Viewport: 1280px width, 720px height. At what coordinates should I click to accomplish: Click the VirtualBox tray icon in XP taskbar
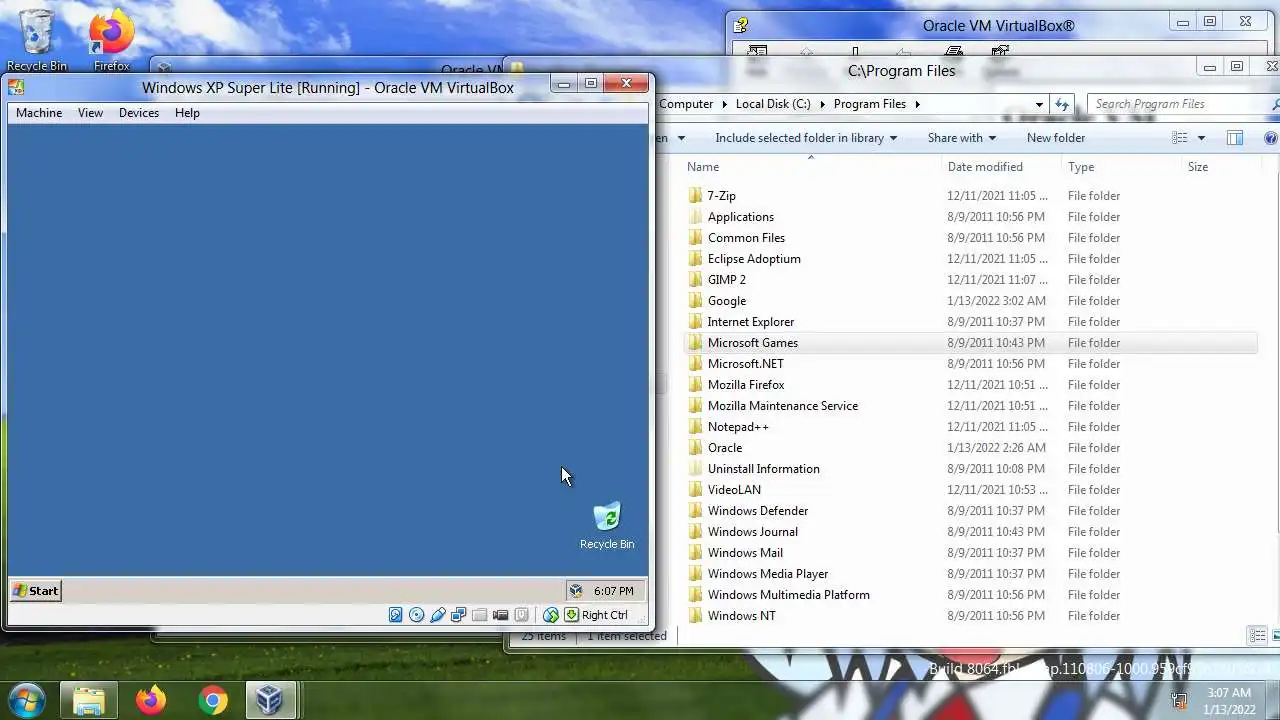pos(576,591)
